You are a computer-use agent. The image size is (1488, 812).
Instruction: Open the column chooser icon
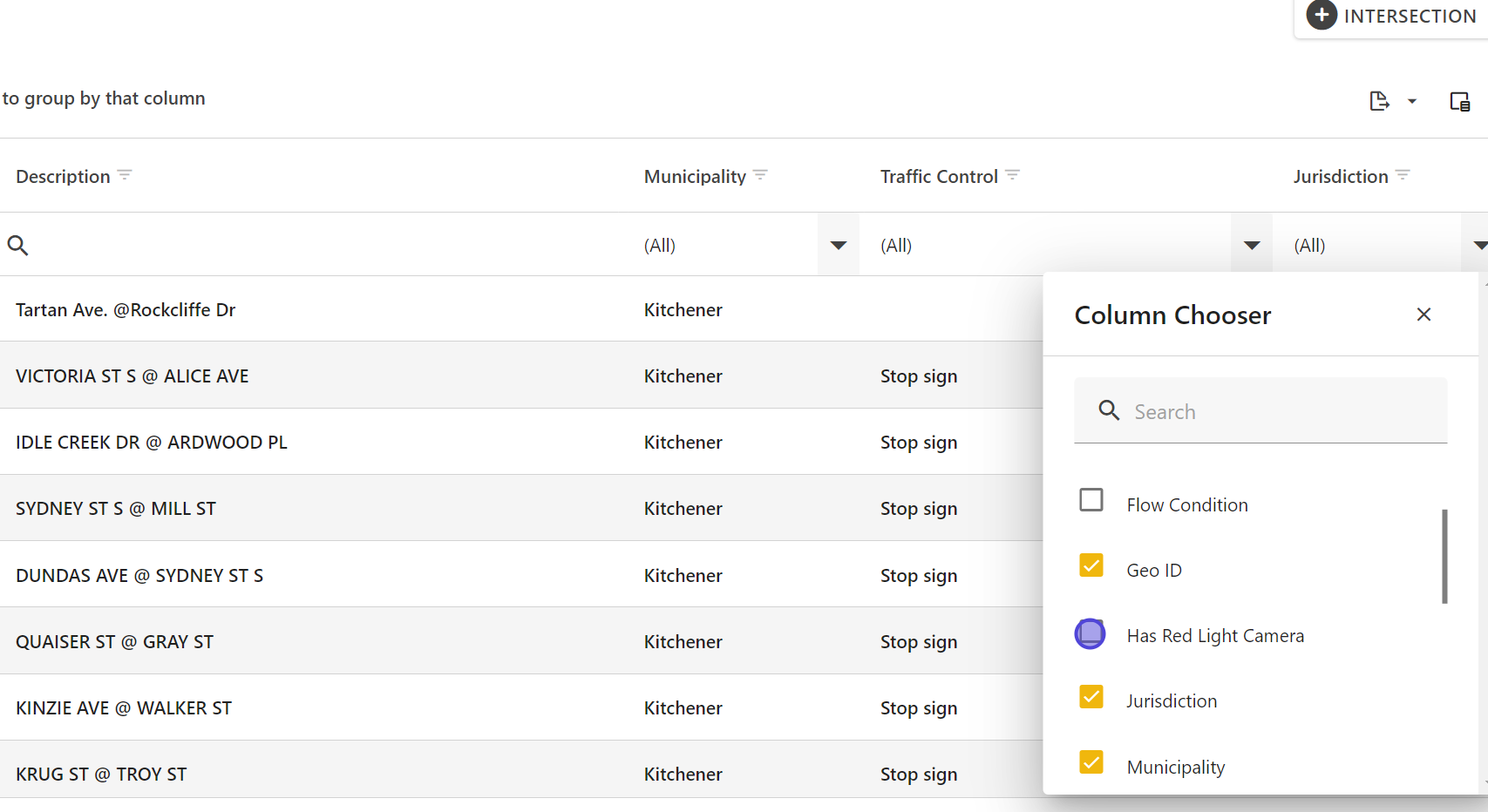[x=1459, y=101]
